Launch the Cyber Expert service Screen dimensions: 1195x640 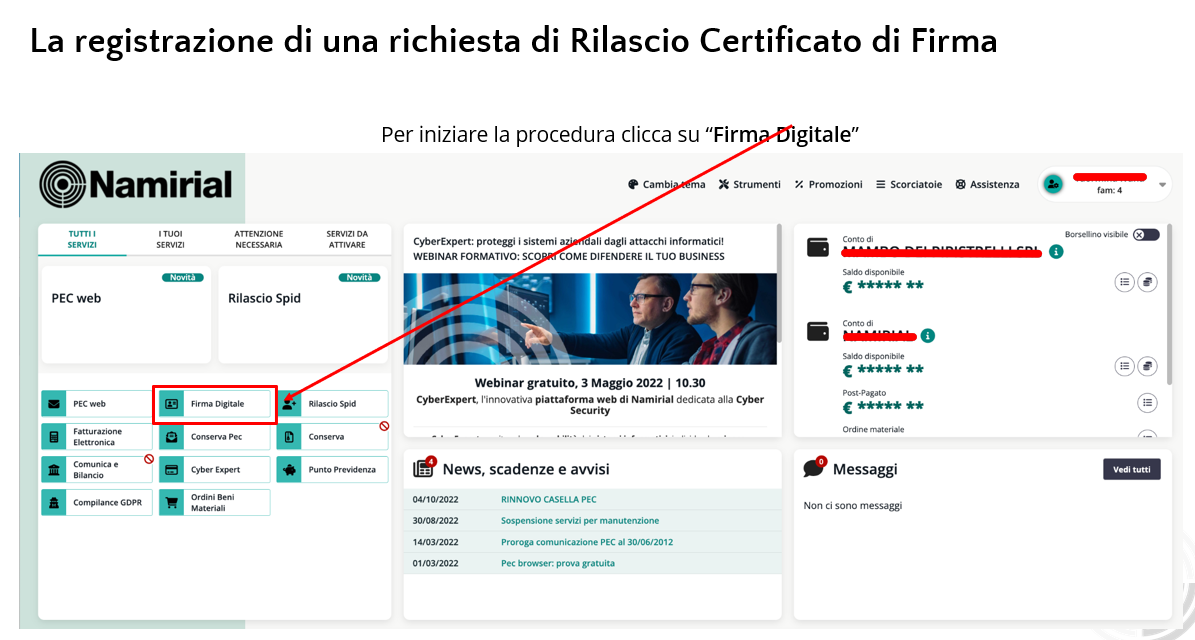214,469
